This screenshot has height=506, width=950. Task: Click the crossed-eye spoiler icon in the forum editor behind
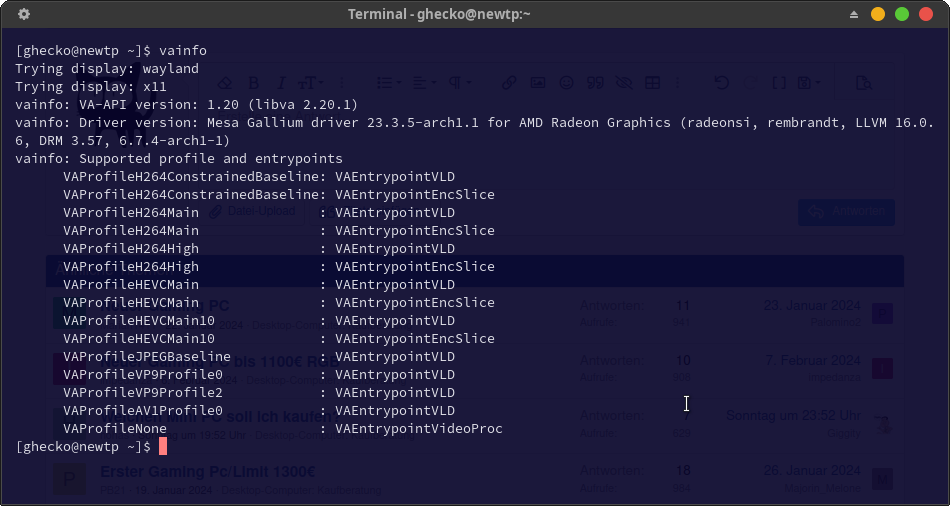[624, 83]
